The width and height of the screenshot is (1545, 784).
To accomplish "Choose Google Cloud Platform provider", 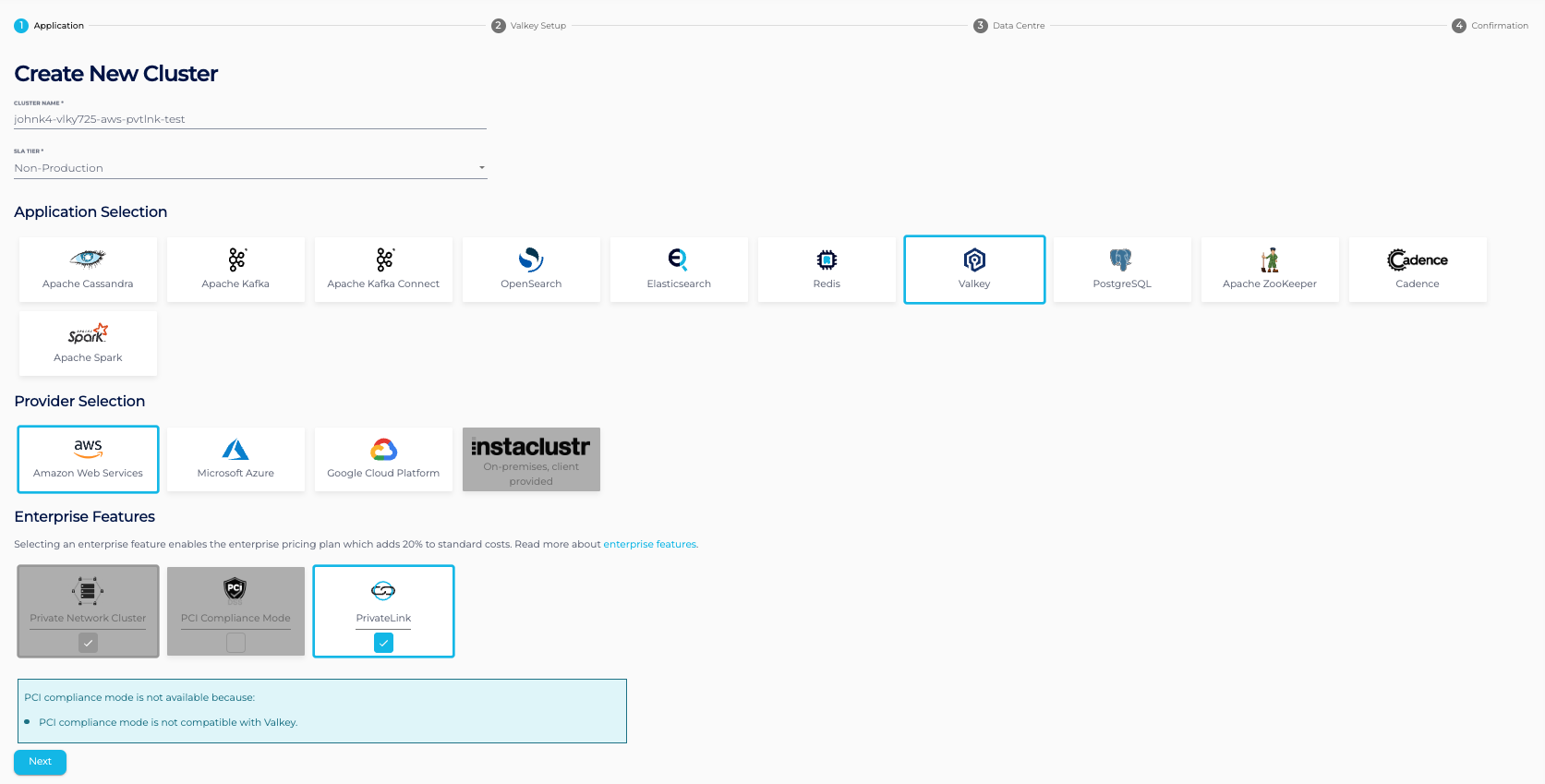I will click(383, 459).
